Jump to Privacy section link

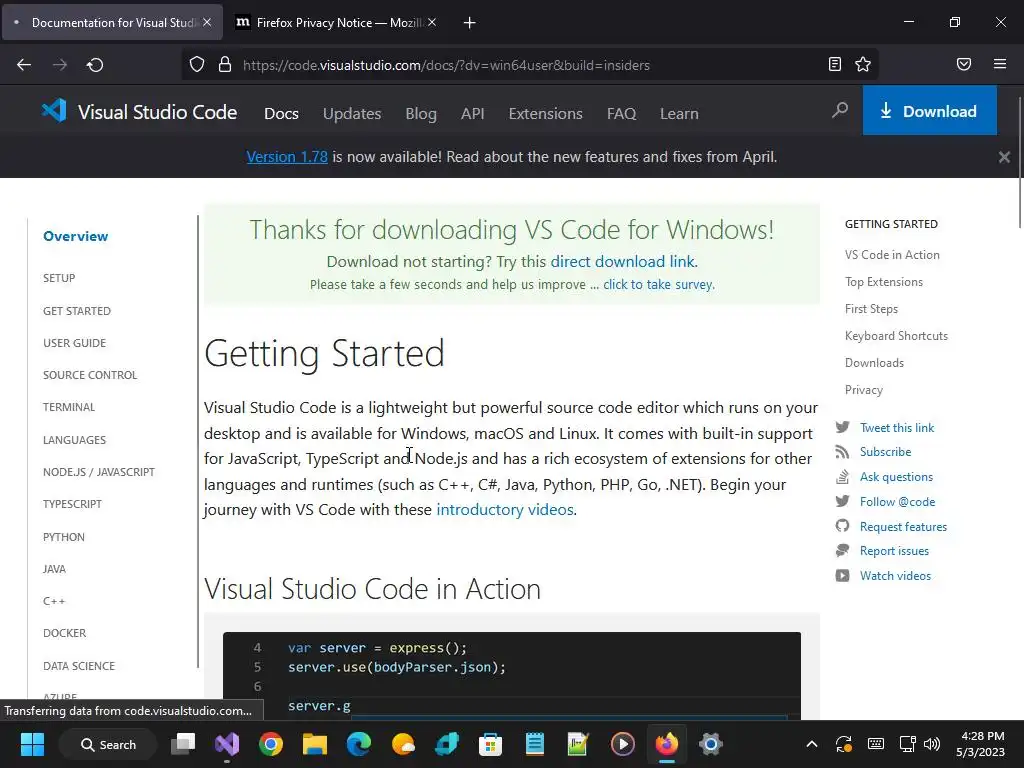863,390
